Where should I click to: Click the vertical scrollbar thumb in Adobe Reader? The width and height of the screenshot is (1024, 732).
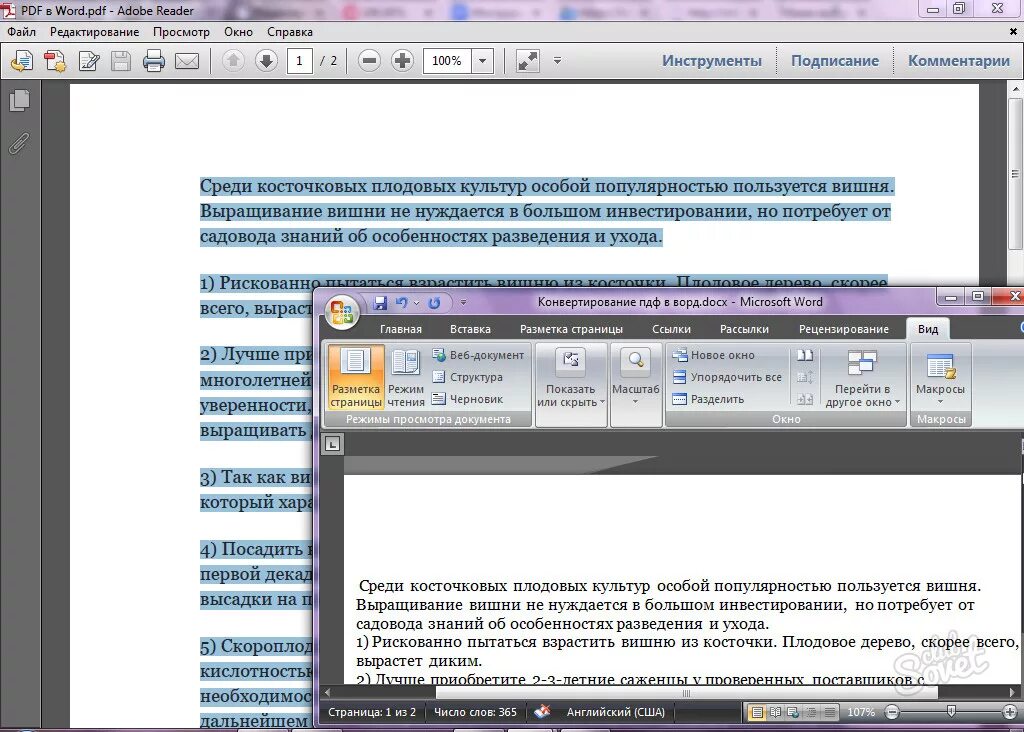pyautogui.click(x=1015, y=174)
